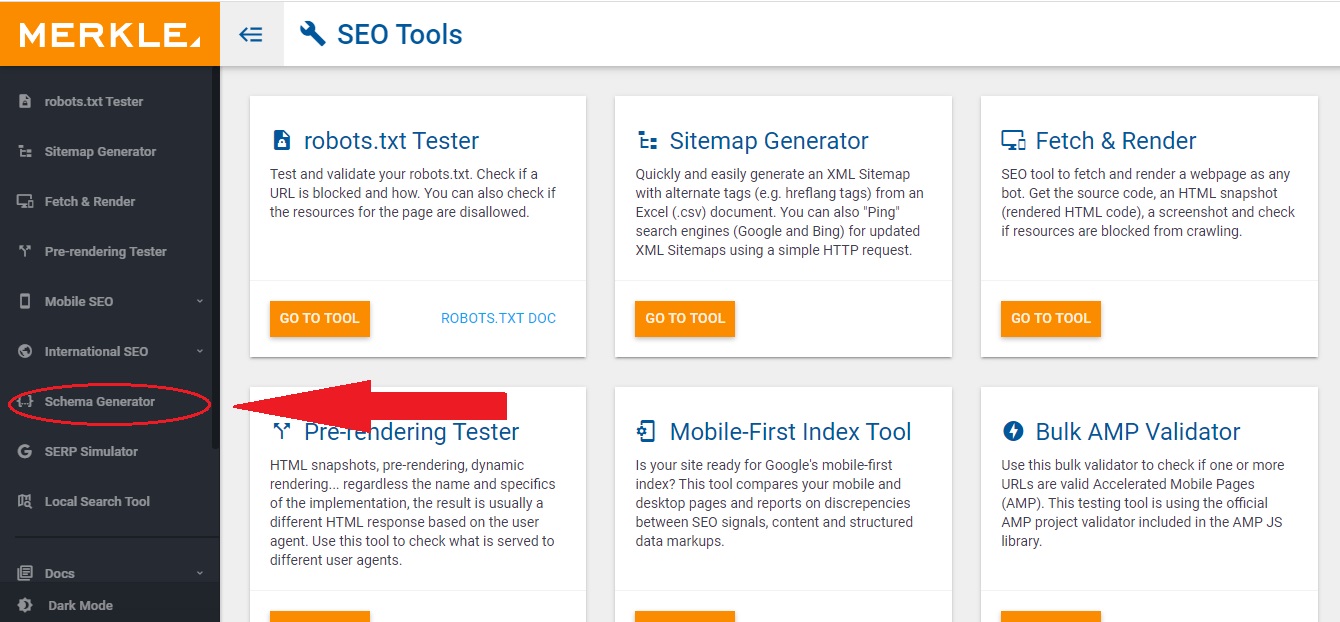This screenshot has height=622, width=1340.
Task: Click SERP Simulator Google icon
Action: 25,451
